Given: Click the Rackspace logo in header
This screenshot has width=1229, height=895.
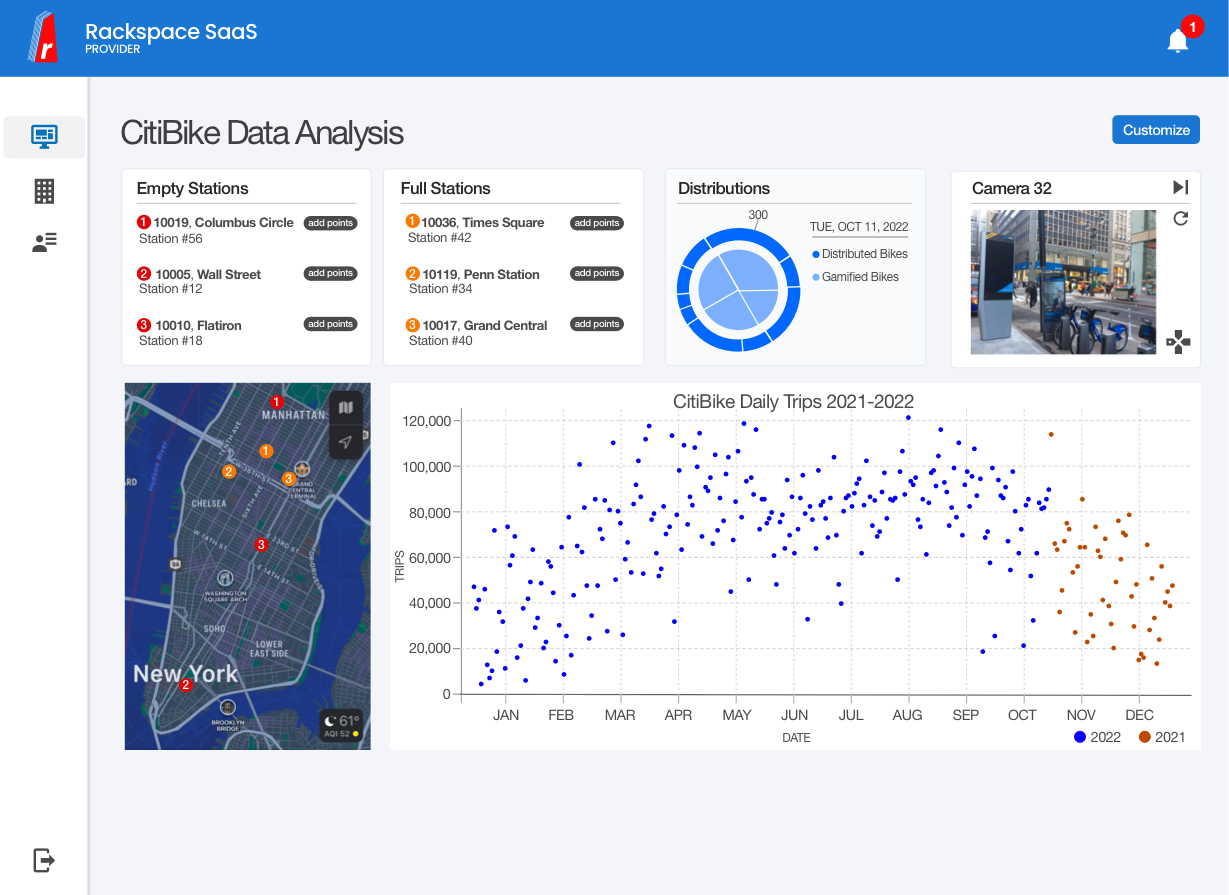Looking at the screenshot, I should tap(43, 38).
